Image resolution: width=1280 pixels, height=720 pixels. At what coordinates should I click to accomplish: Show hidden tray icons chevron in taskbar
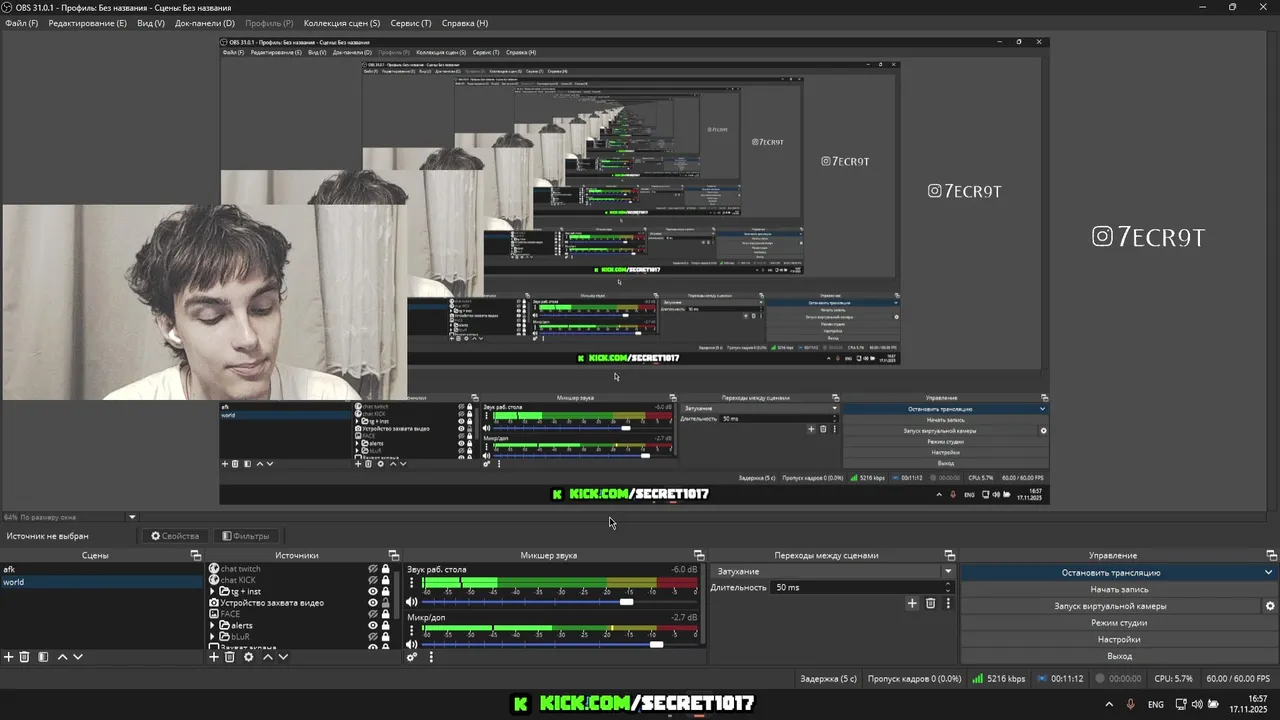point(1110,704)
